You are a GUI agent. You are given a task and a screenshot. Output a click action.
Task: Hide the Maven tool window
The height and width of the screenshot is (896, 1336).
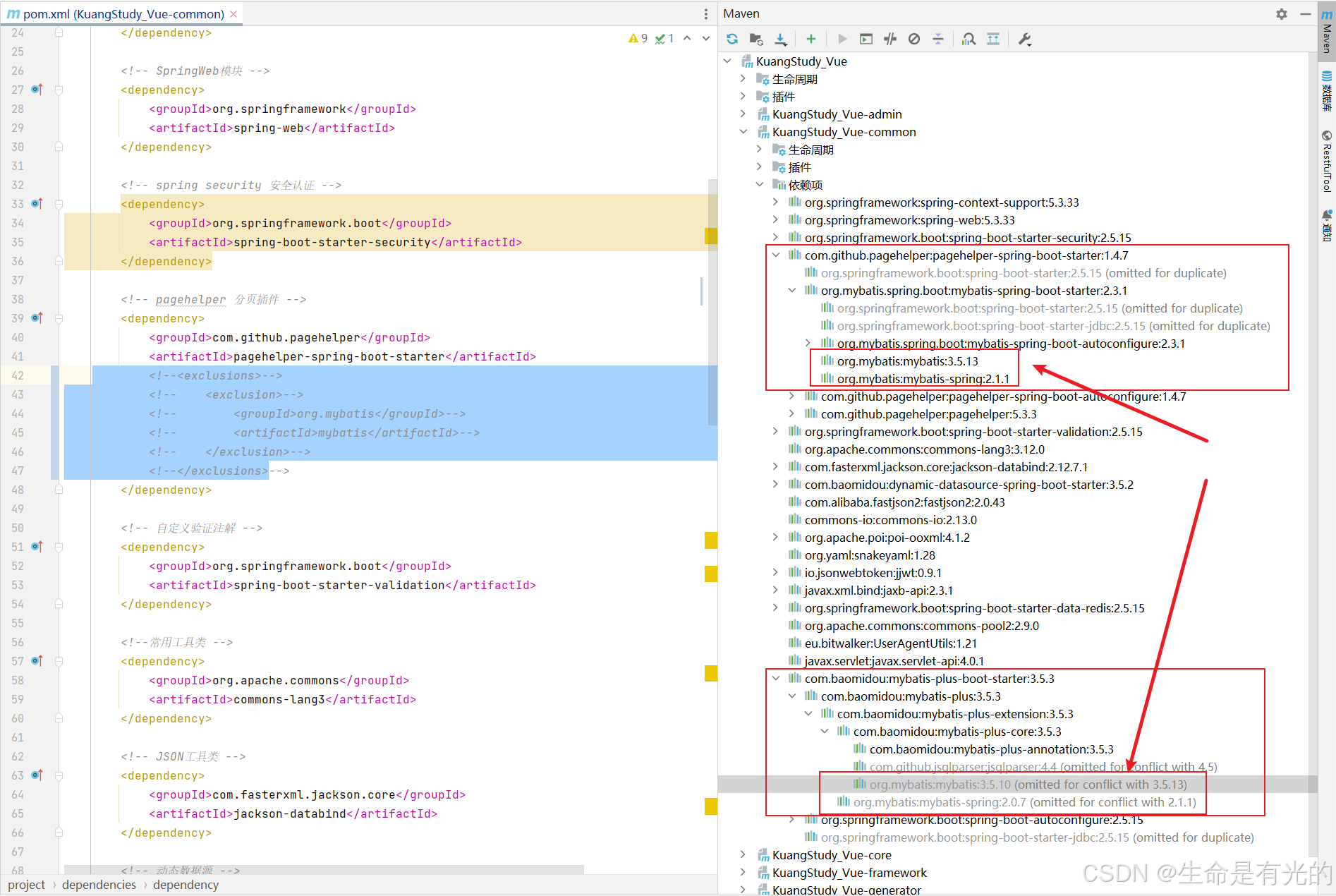coord(1305,13)
